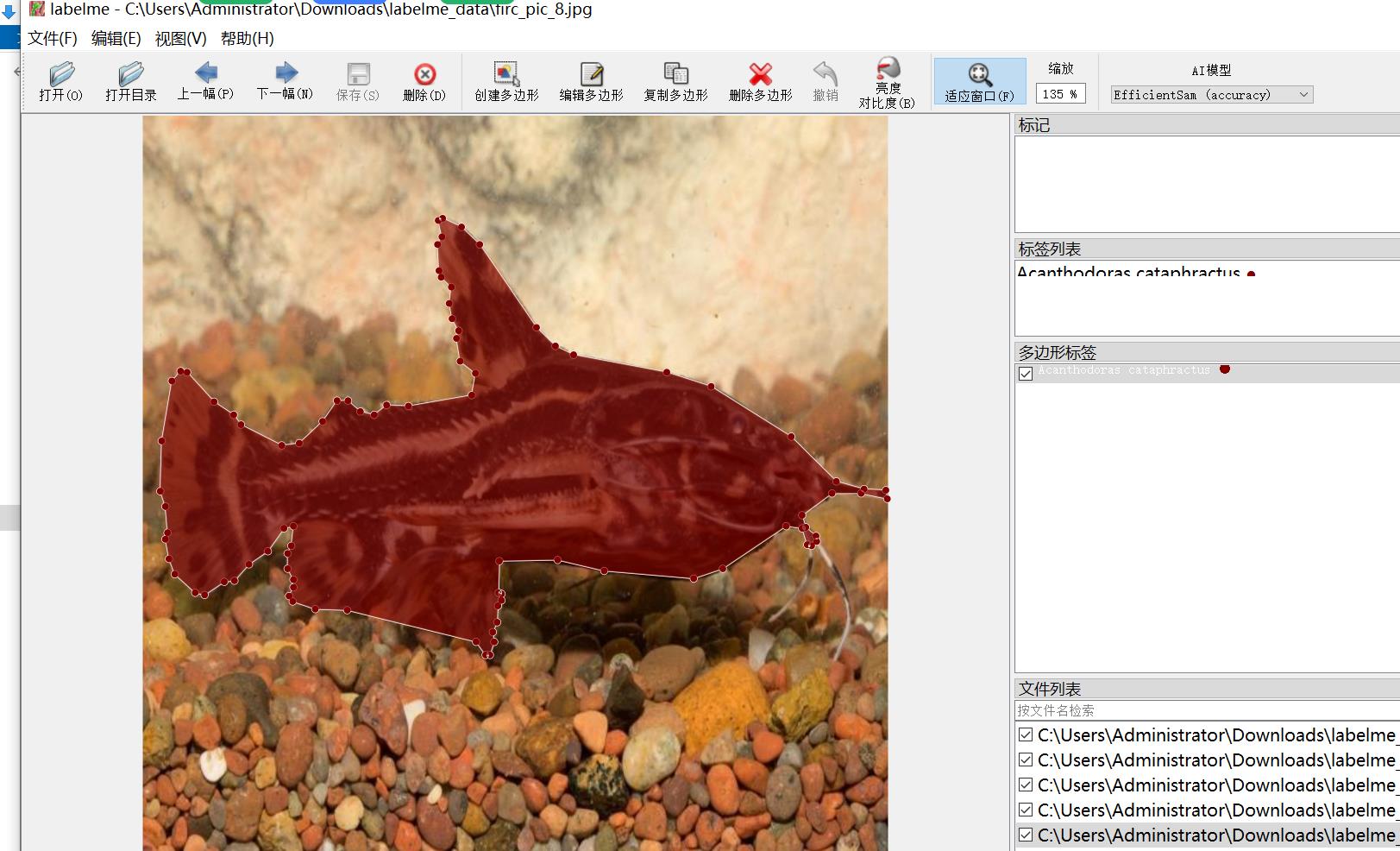
Task: Open a directory with 打开目录
Action: point(131,82)
